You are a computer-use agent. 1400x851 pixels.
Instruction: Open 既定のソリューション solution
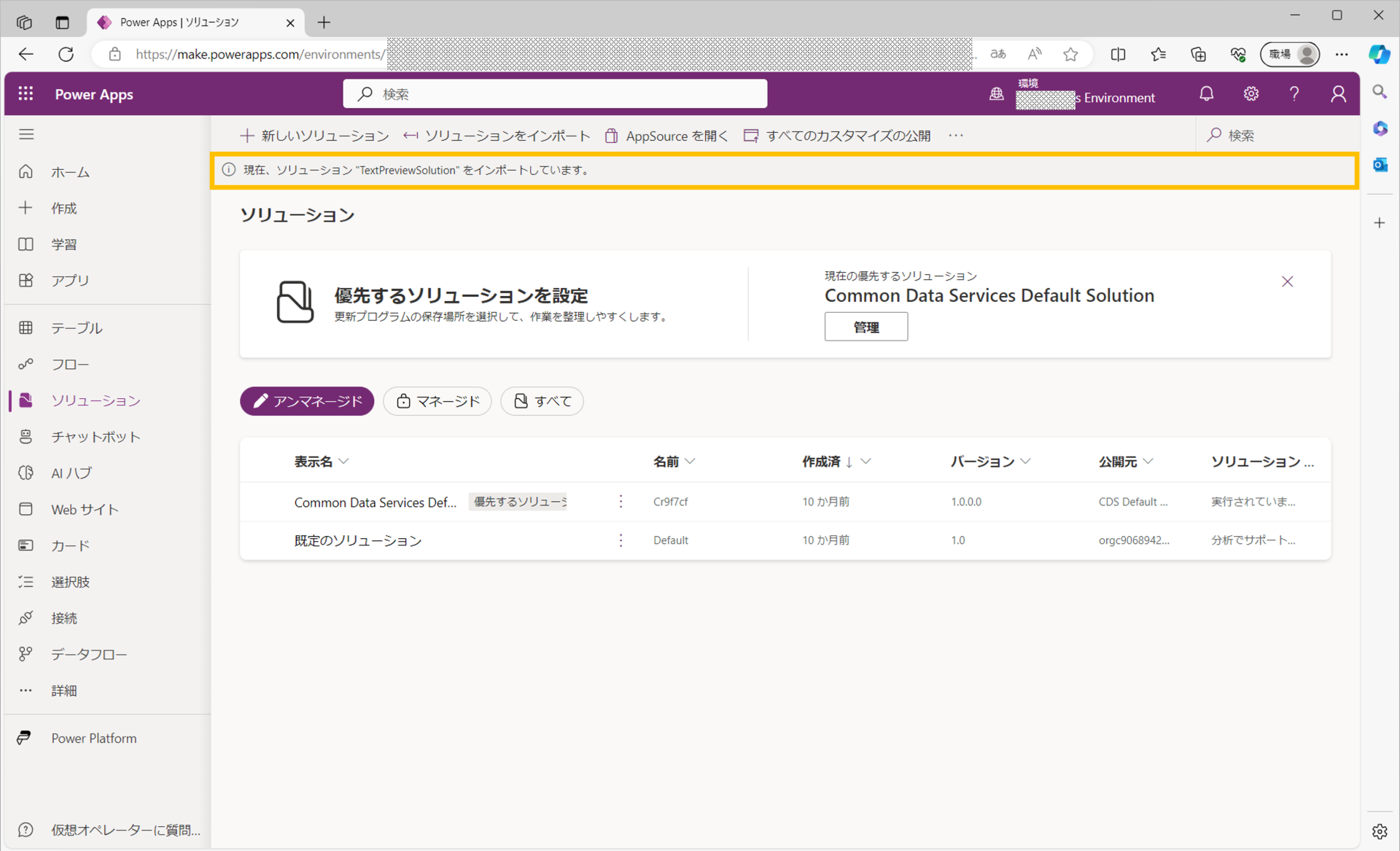click(x=358, y=540)
